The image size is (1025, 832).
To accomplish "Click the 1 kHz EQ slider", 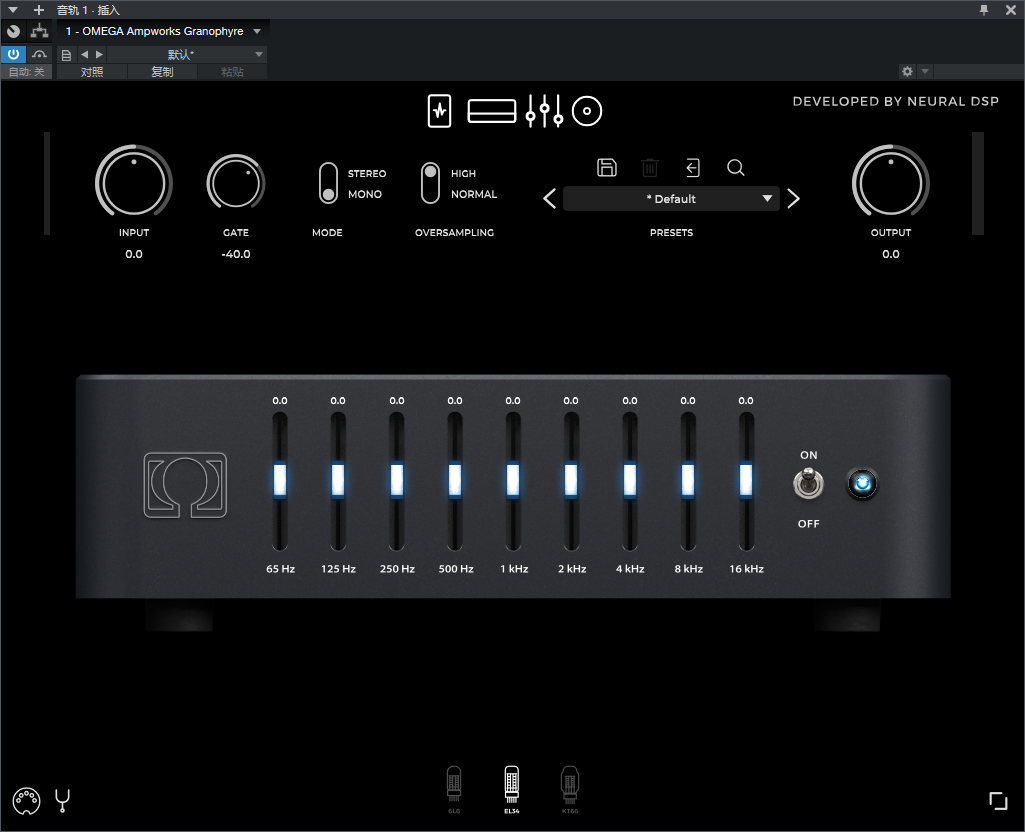I will (513, 480).
